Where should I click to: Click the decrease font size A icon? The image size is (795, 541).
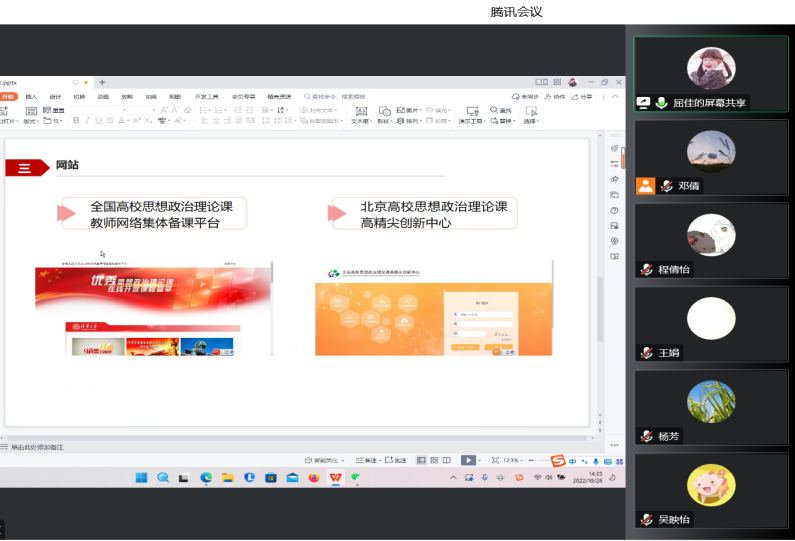(x=175, y=110)
